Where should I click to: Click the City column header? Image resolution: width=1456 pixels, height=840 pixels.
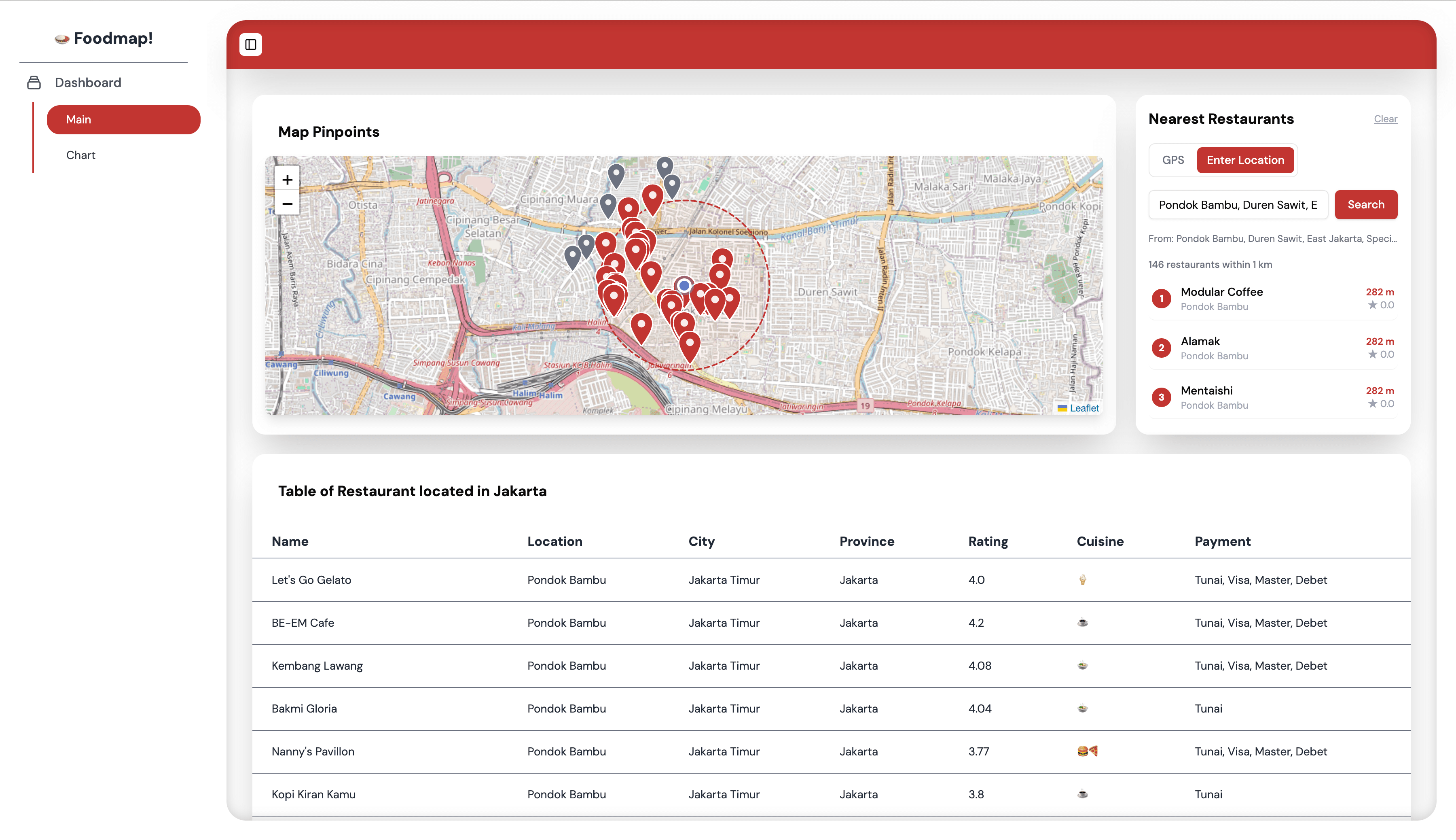pyautogui.click(x=701, y=541)
